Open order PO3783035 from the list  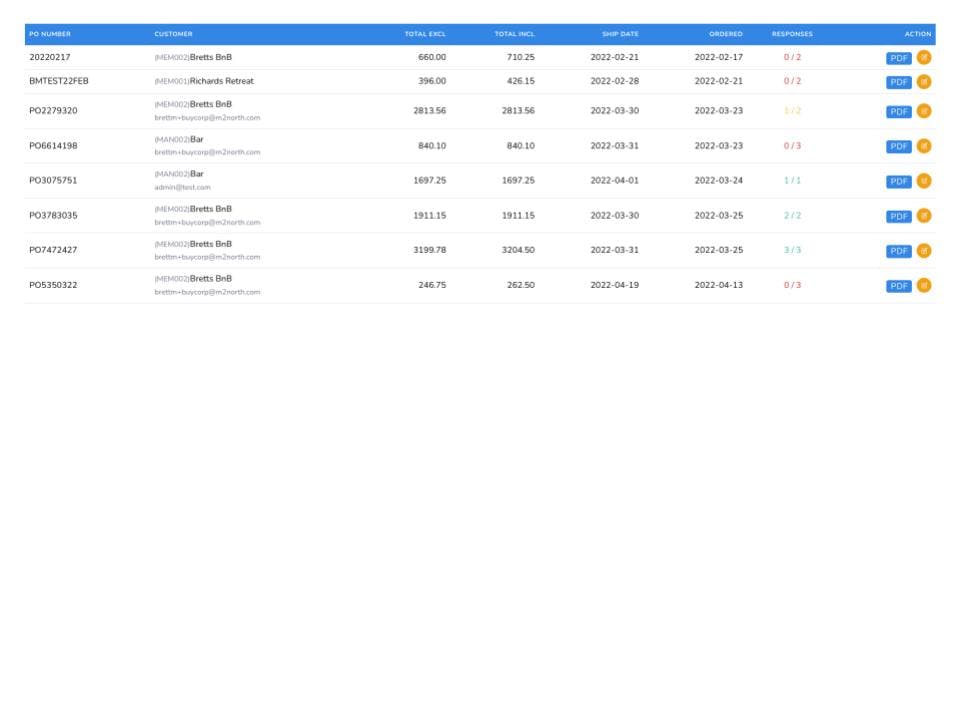53,216
